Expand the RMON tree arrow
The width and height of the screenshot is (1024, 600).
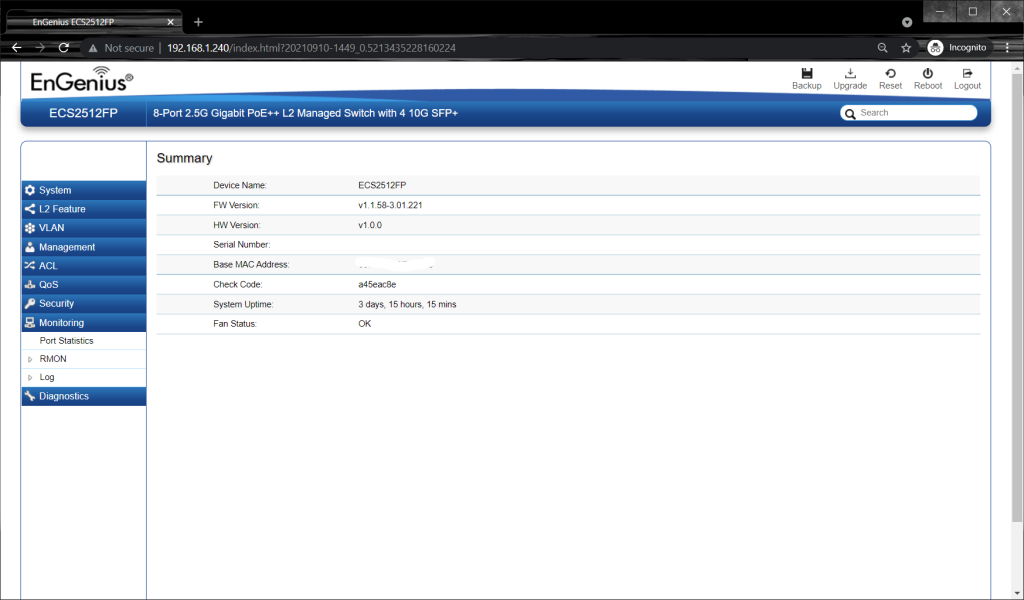pos(30,359)
